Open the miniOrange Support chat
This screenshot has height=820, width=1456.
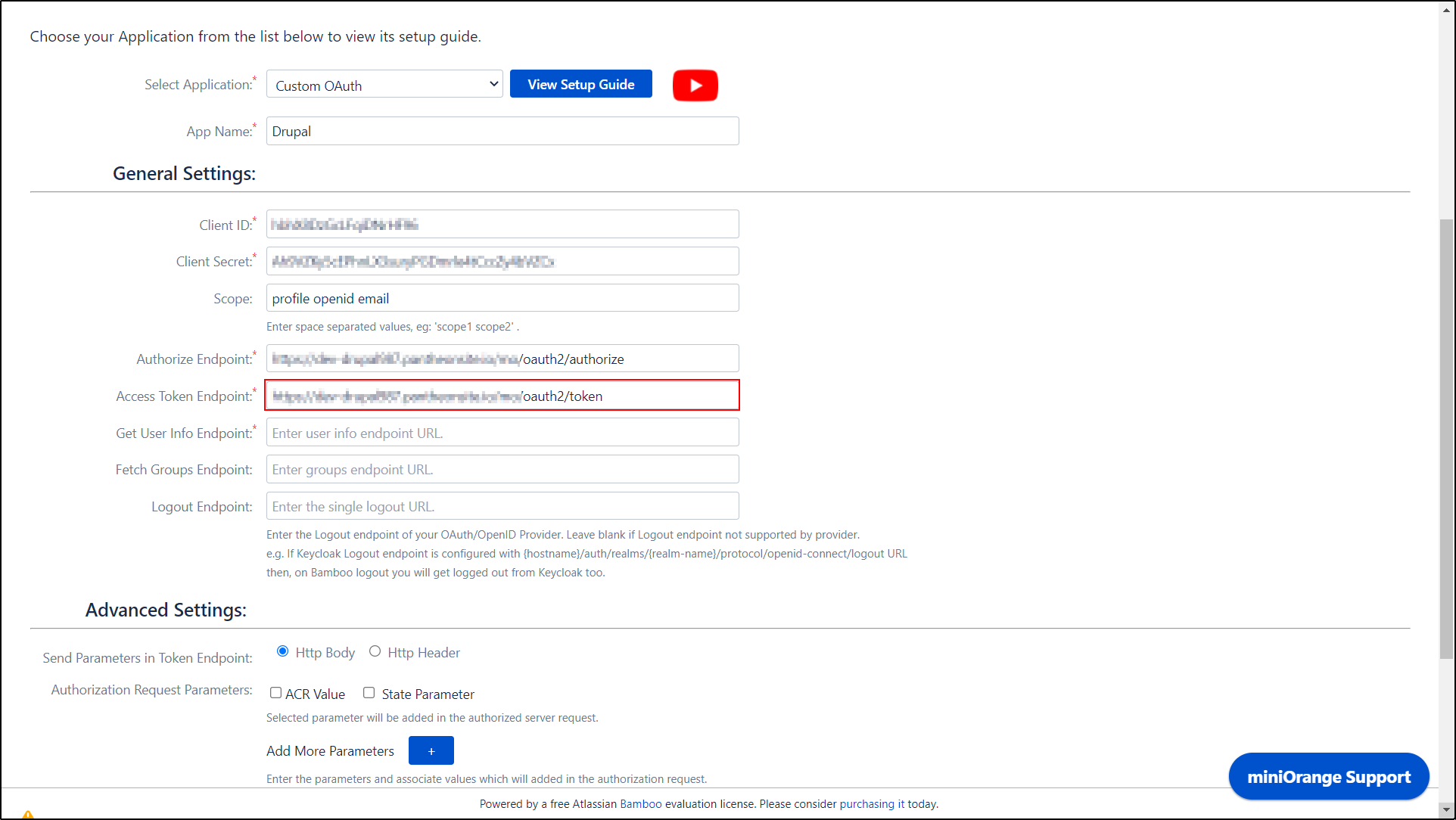tap(1328, 777)
